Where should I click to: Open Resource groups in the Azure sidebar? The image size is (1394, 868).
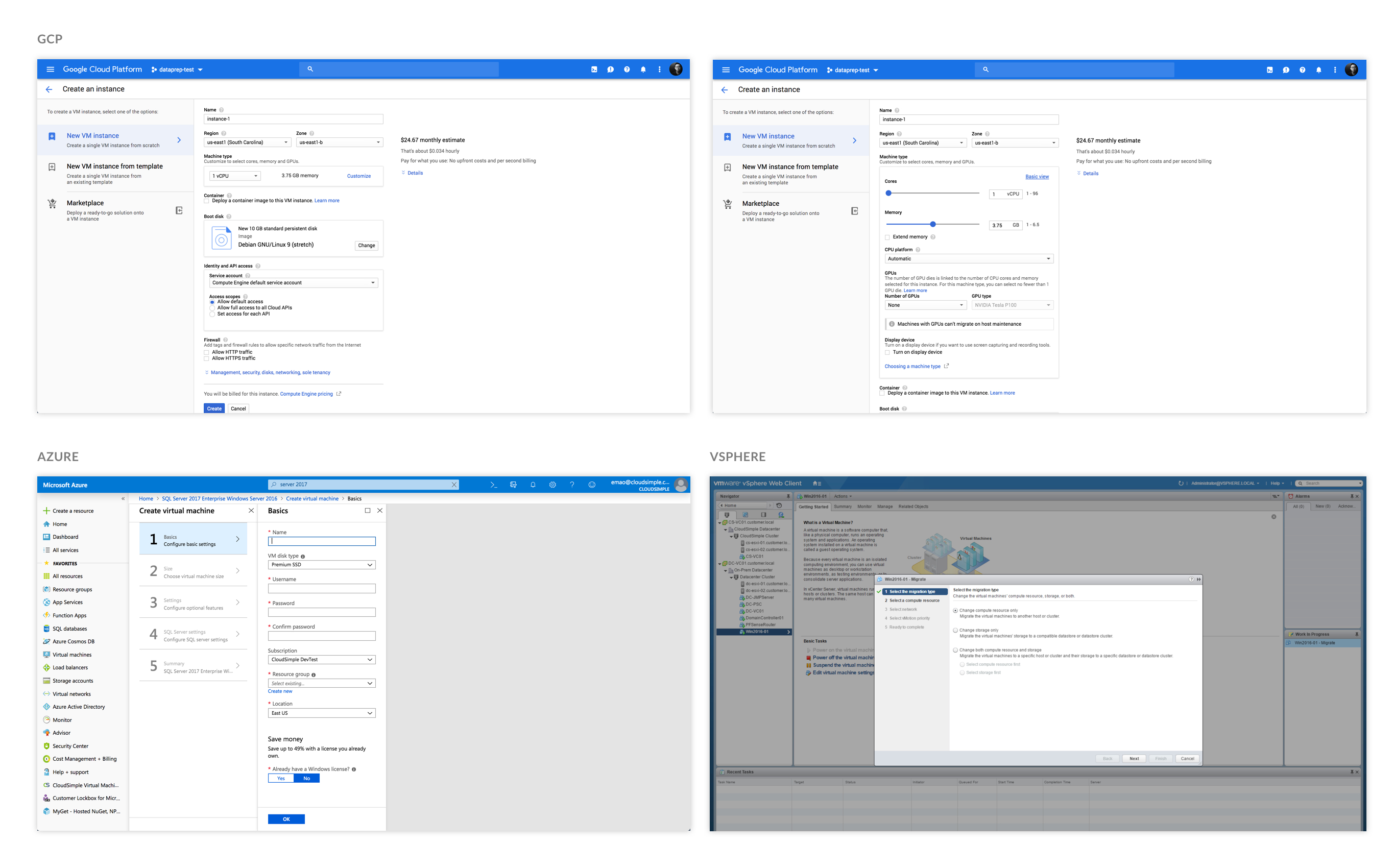(x=67, y=590)
